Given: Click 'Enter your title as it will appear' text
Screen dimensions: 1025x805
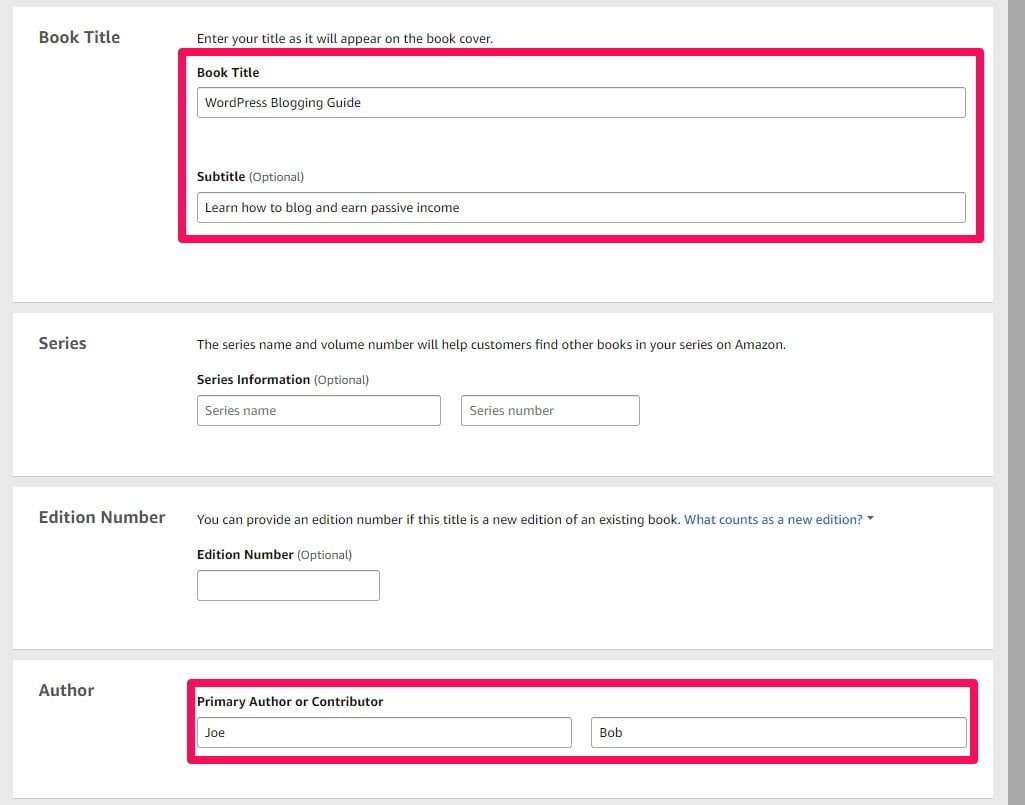Looking at the screenshot, I should (x=344, y=39).
